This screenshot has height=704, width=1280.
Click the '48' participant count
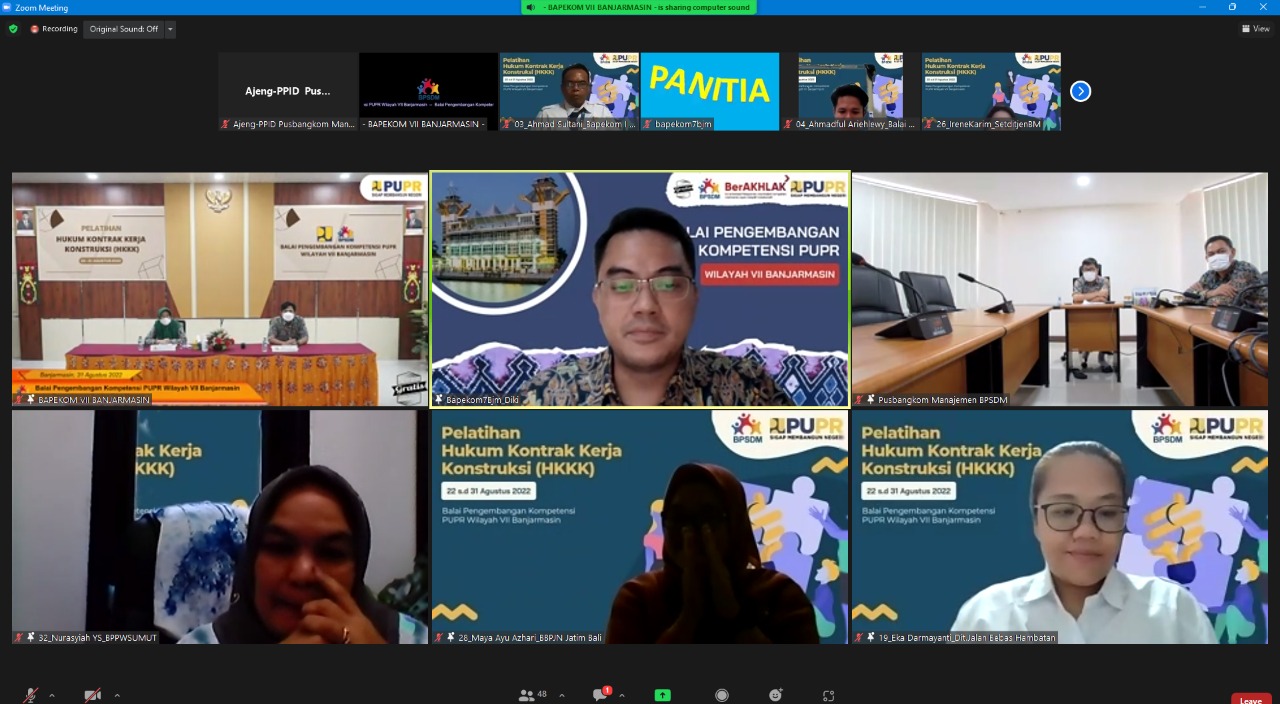coord(542,694)
